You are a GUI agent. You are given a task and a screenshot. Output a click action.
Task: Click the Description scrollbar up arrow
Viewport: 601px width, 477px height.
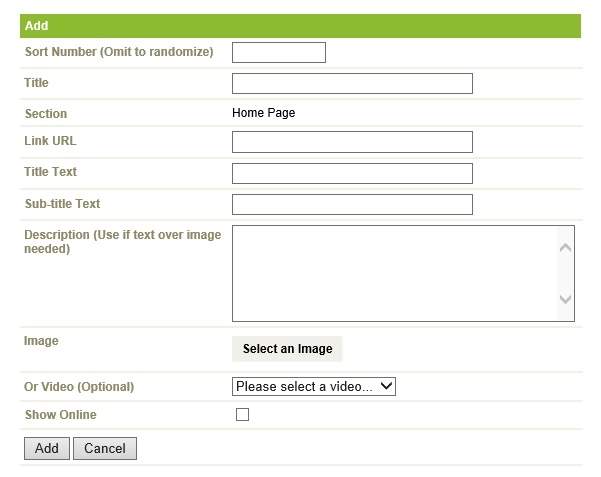(x=565, y=248)
